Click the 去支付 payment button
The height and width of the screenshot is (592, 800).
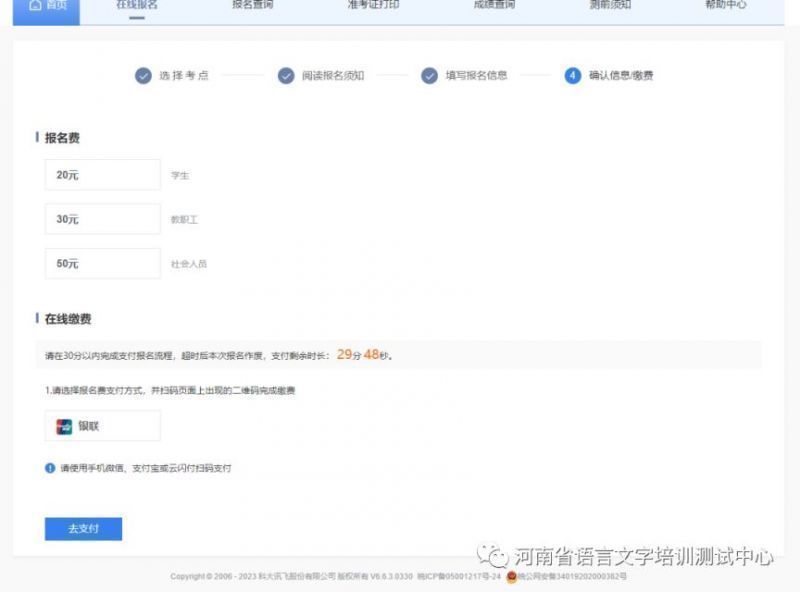[x=84, y=528]
